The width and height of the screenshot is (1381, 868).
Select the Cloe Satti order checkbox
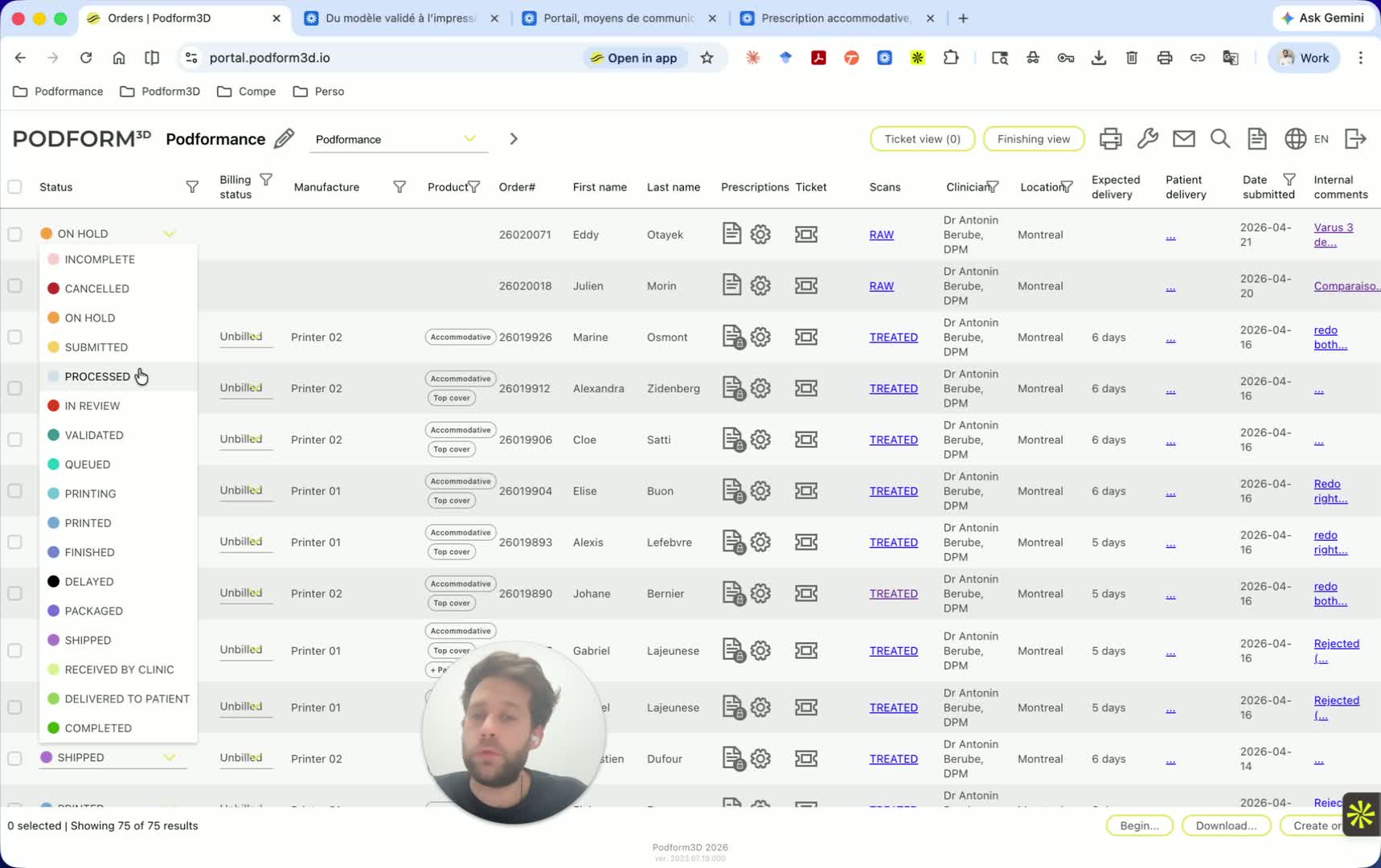[x=14, y=440]
